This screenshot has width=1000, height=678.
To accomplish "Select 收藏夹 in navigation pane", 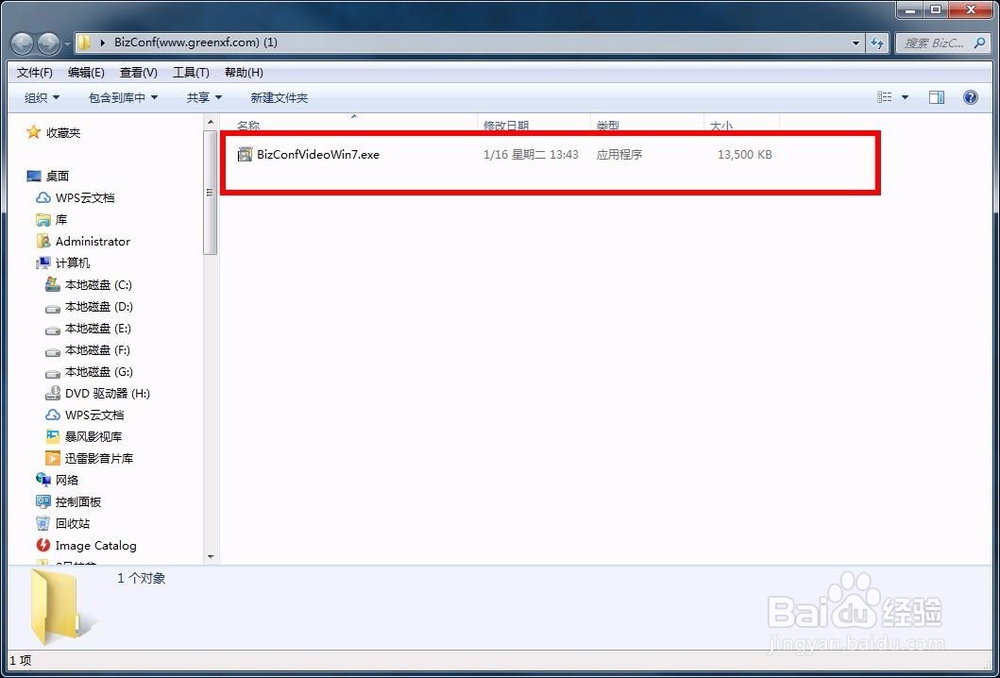I will point(63,133).
